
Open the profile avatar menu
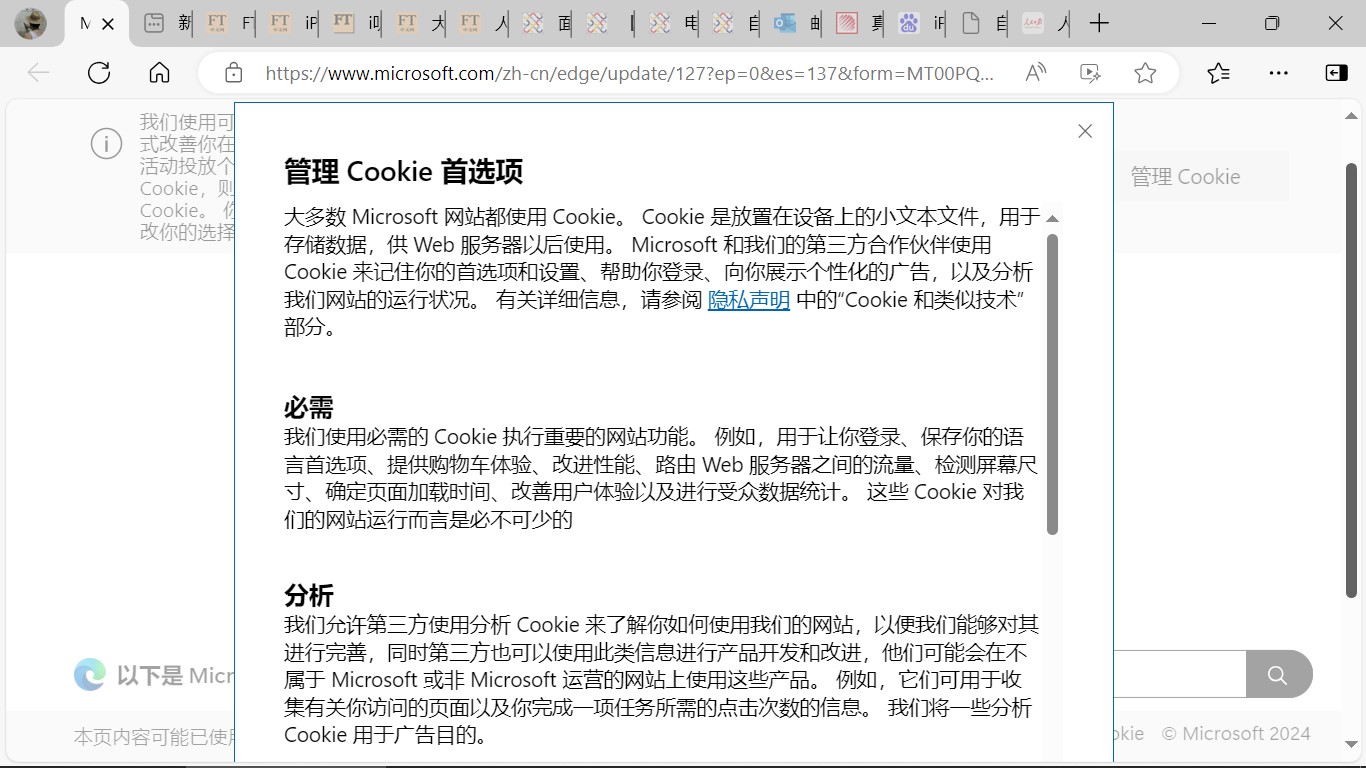tap(31, 23)
